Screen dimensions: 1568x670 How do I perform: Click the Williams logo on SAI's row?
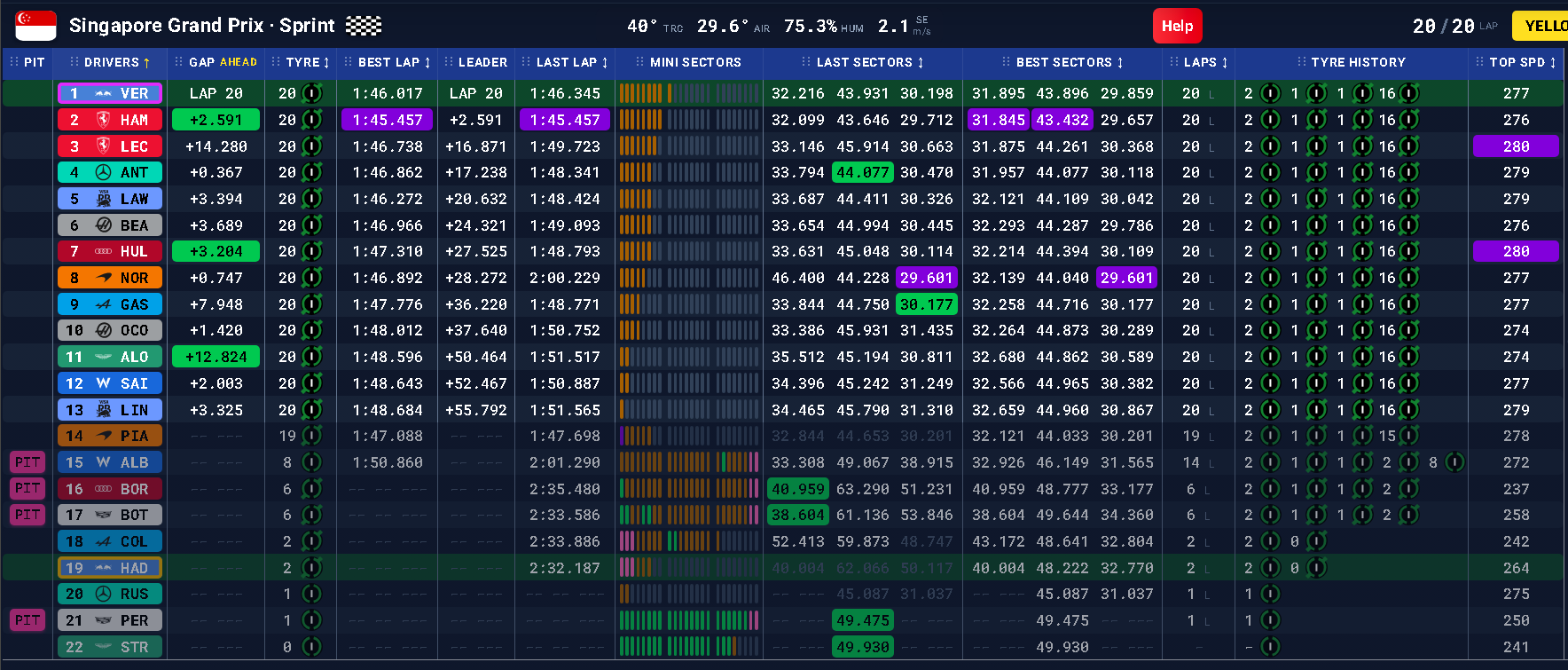tap(104, 383)
